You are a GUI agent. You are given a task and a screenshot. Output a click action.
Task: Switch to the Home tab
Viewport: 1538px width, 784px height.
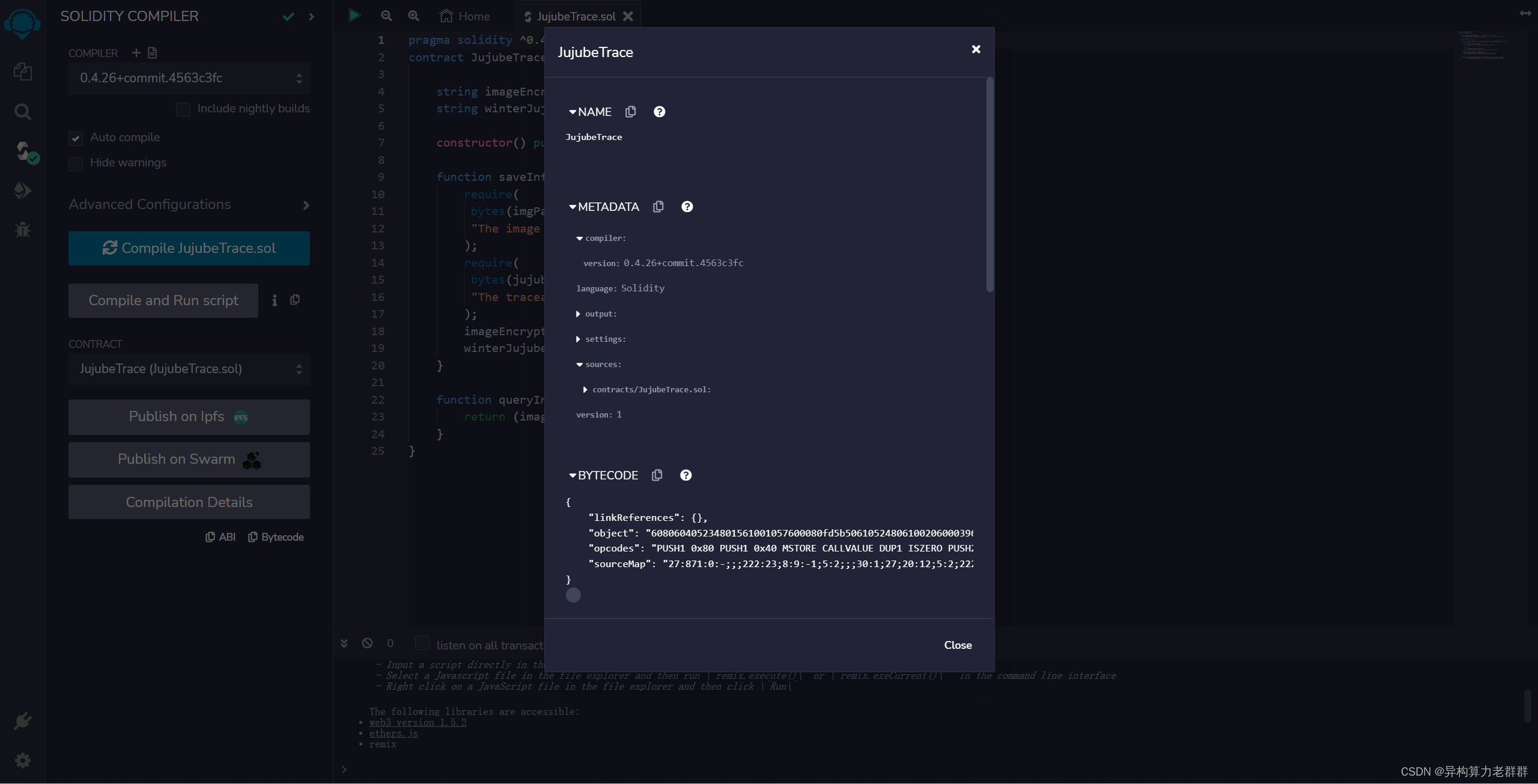[x=465, y=16]
